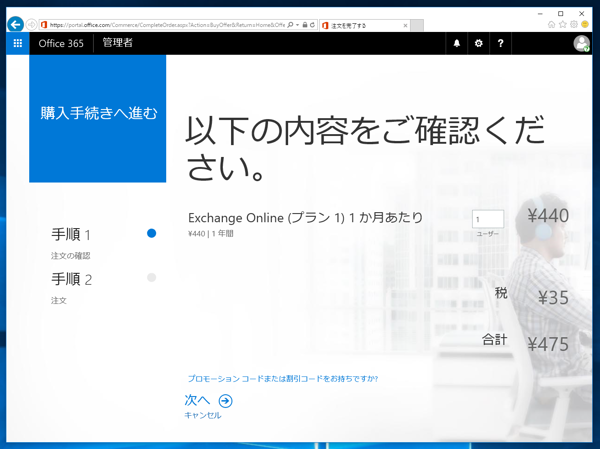Click the search magnifier in address bar
The height and width of the screenshot is (449, 600).
pos(290,25)
